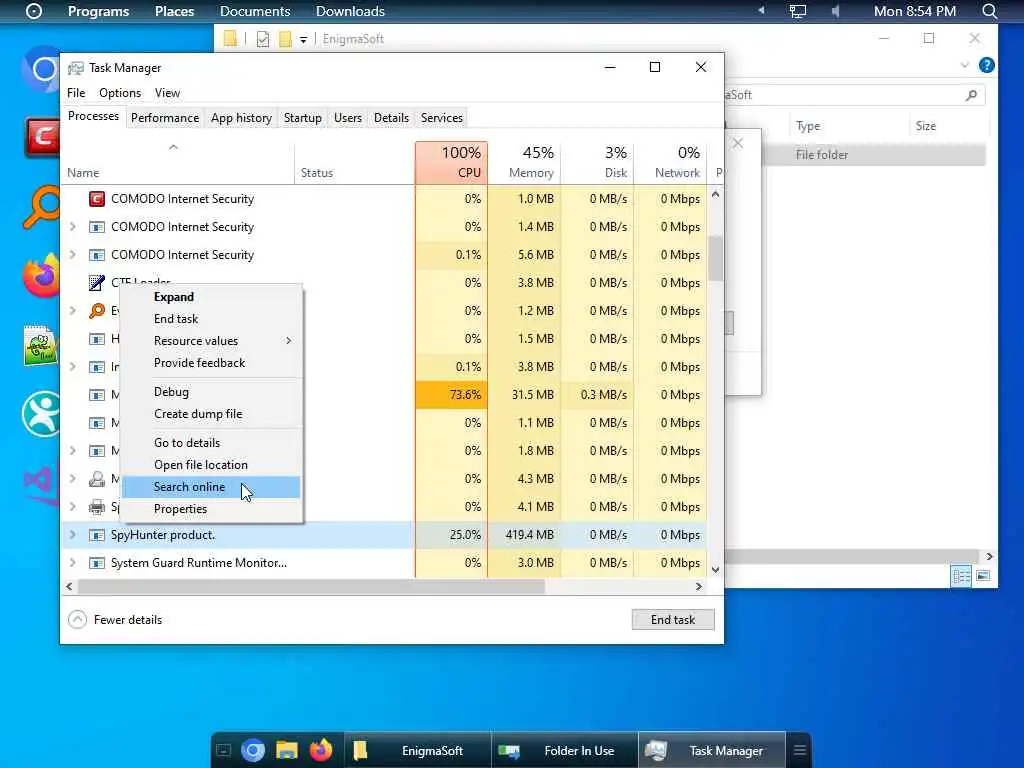
Task: Click Task Manager horizontal scrollbar thumb
Action: point(312,586)
